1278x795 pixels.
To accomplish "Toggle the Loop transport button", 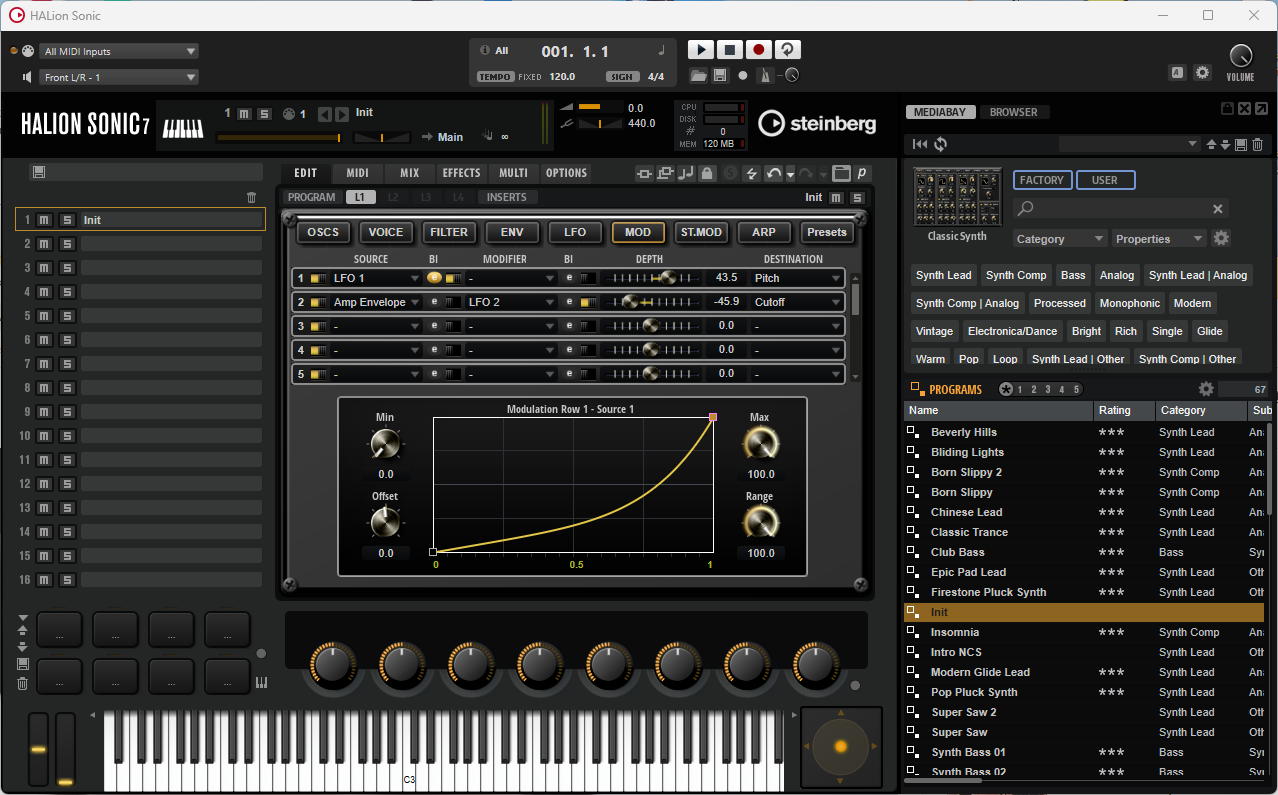I will [788, 50].
